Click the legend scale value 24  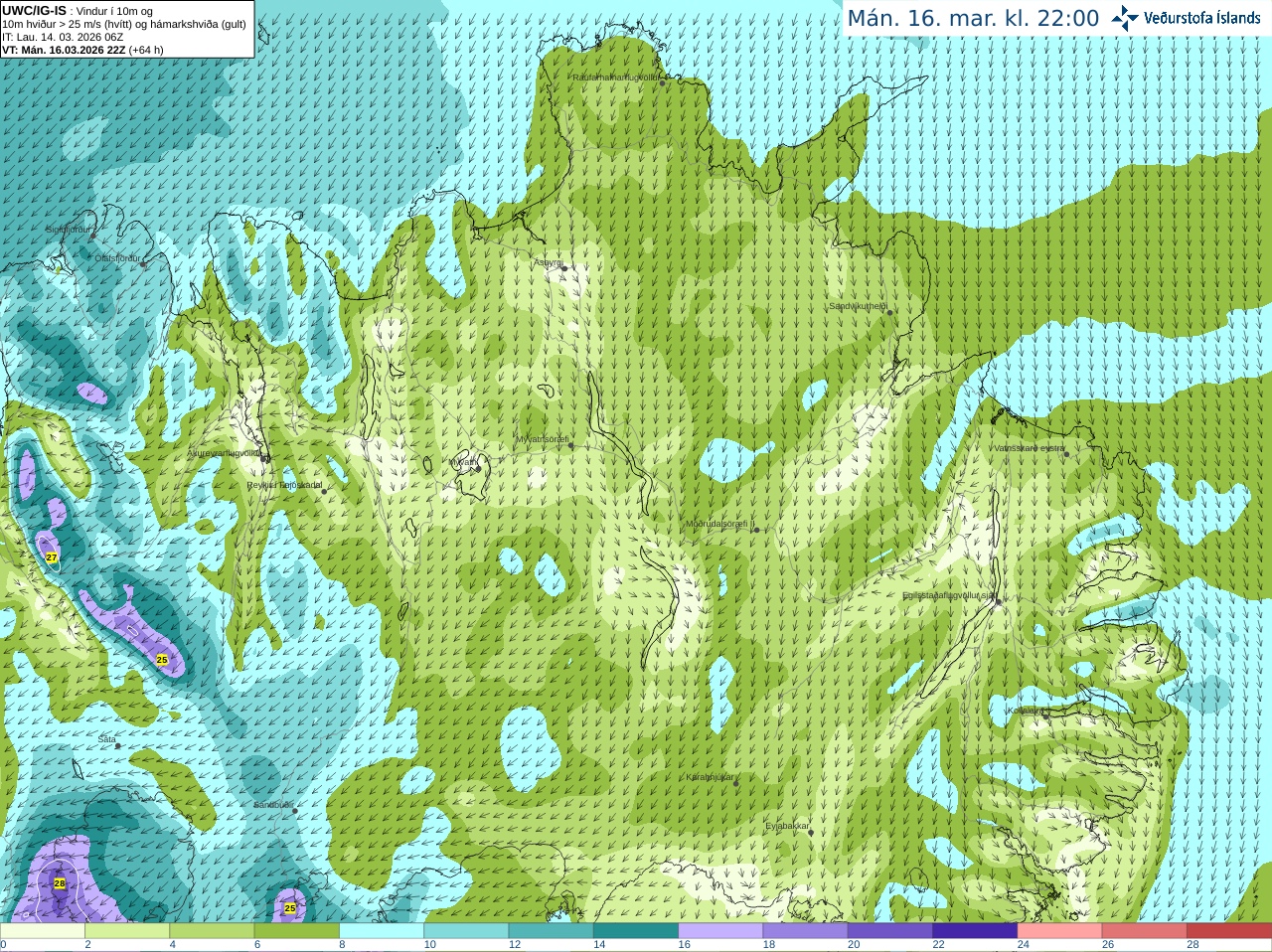[x=1024, y=945]
